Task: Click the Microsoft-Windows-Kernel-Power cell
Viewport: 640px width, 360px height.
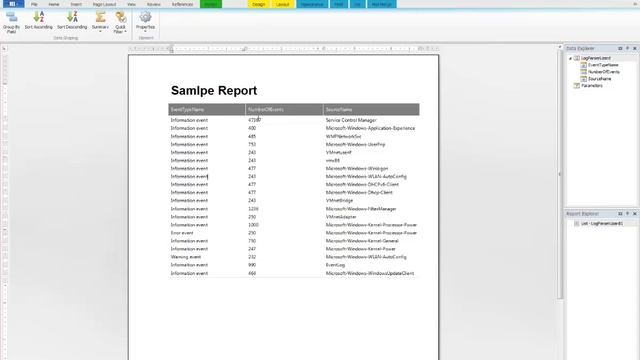Action: (360, 249)
